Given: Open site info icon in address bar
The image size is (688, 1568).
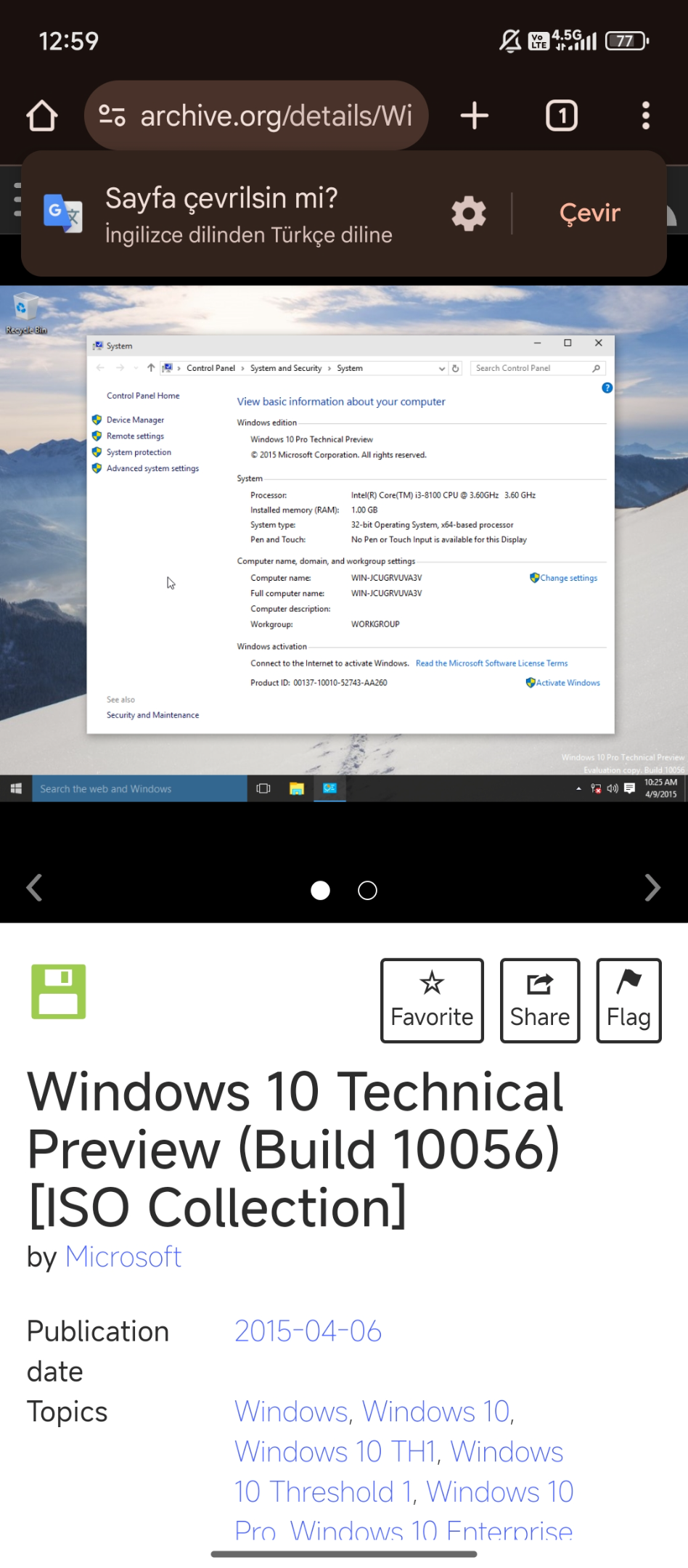Looking at the screenshot, I should [x=112, y=115].
